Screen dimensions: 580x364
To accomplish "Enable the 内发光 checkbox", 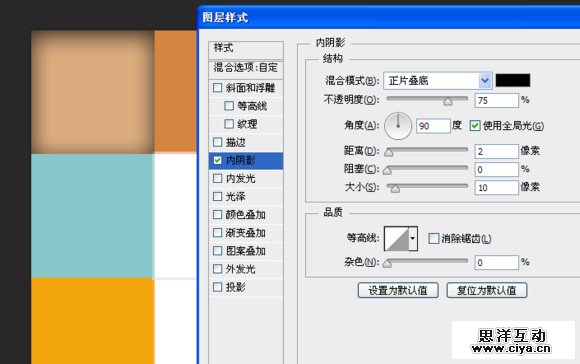I will (x=218, y=178).
